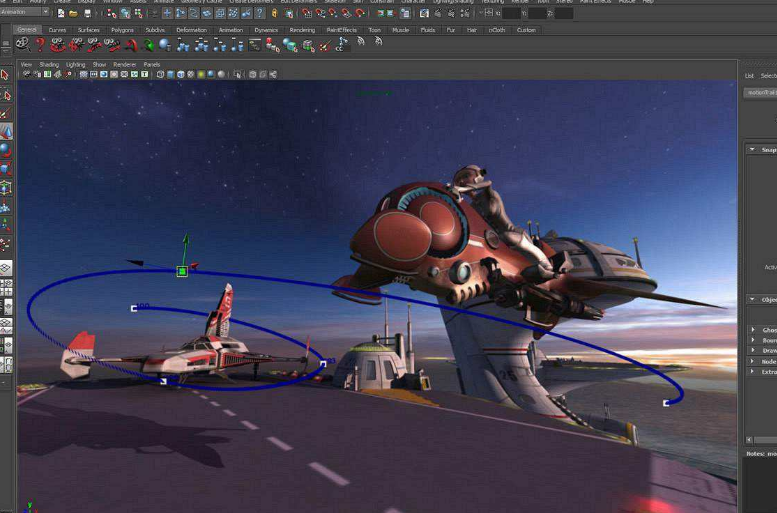The height and width of the screenshot is (513, 777).
Task: Click the blue sphere shelf icon
Action: click(x=165, y=46)
